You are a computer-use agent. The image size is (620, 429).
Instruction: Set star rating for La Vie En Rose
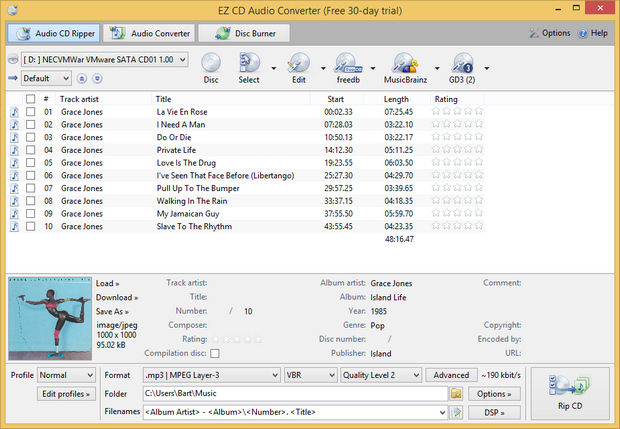(457, 111)
